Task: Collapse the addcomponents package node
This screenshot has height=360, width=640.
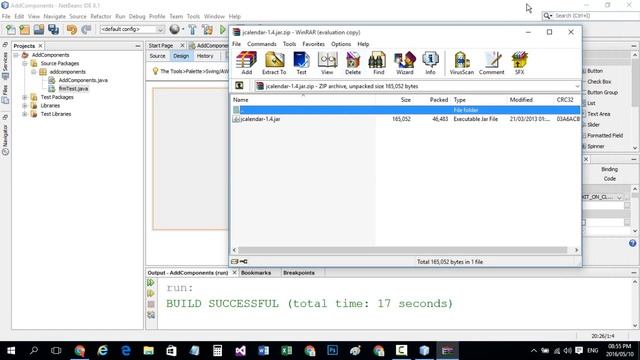Action: click(34, 72)
